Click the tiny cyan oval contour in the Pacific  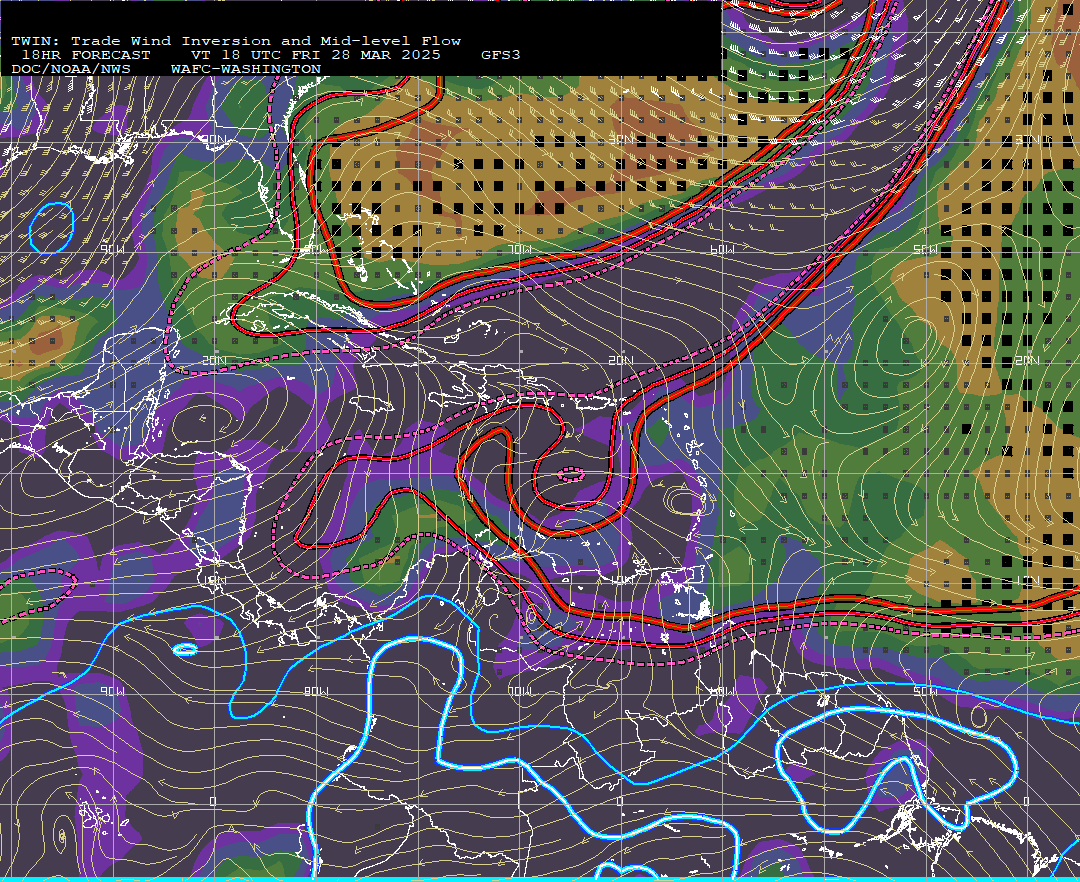(x=185, y=649)
